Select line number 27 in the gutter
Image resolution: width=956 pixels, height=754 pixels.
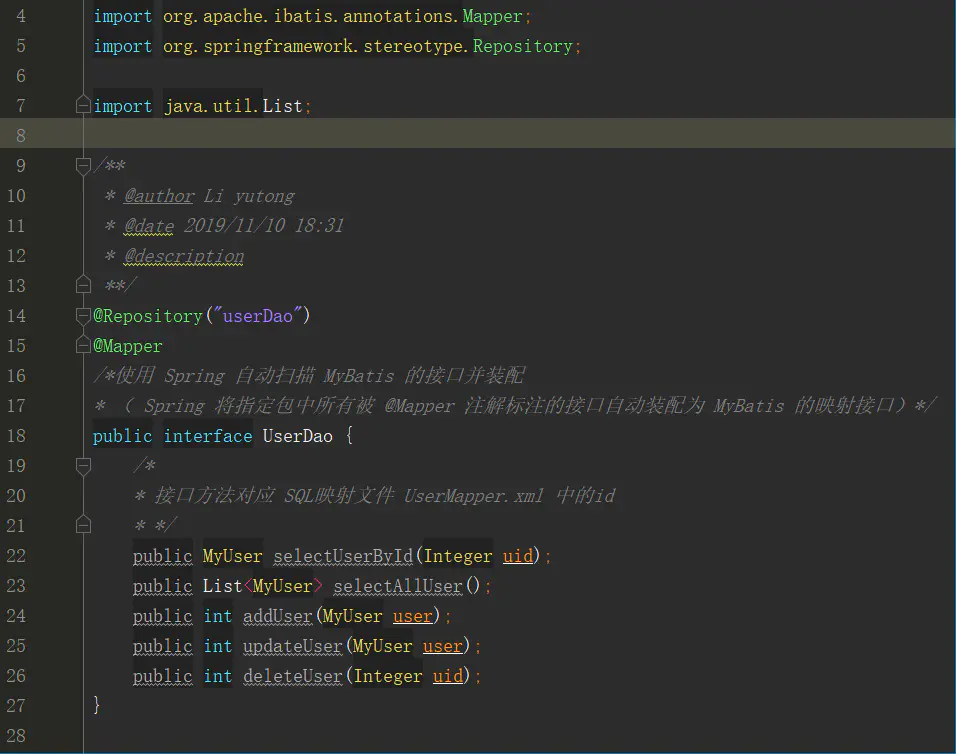click(x=16, y=706)
